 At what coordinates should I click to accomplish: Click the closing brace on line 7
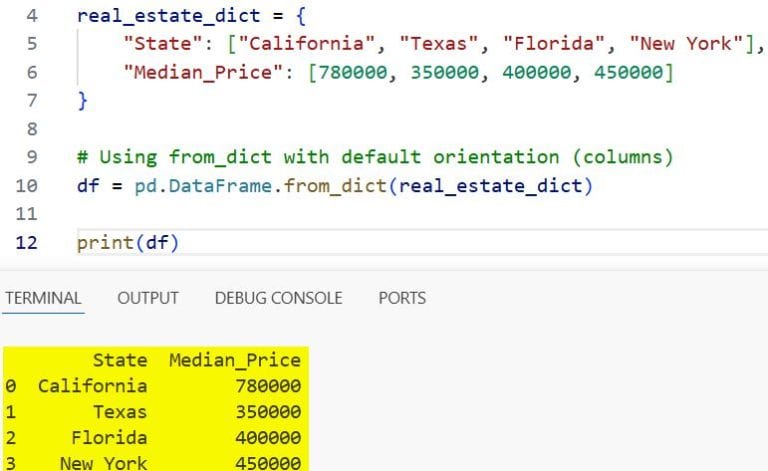83,101
